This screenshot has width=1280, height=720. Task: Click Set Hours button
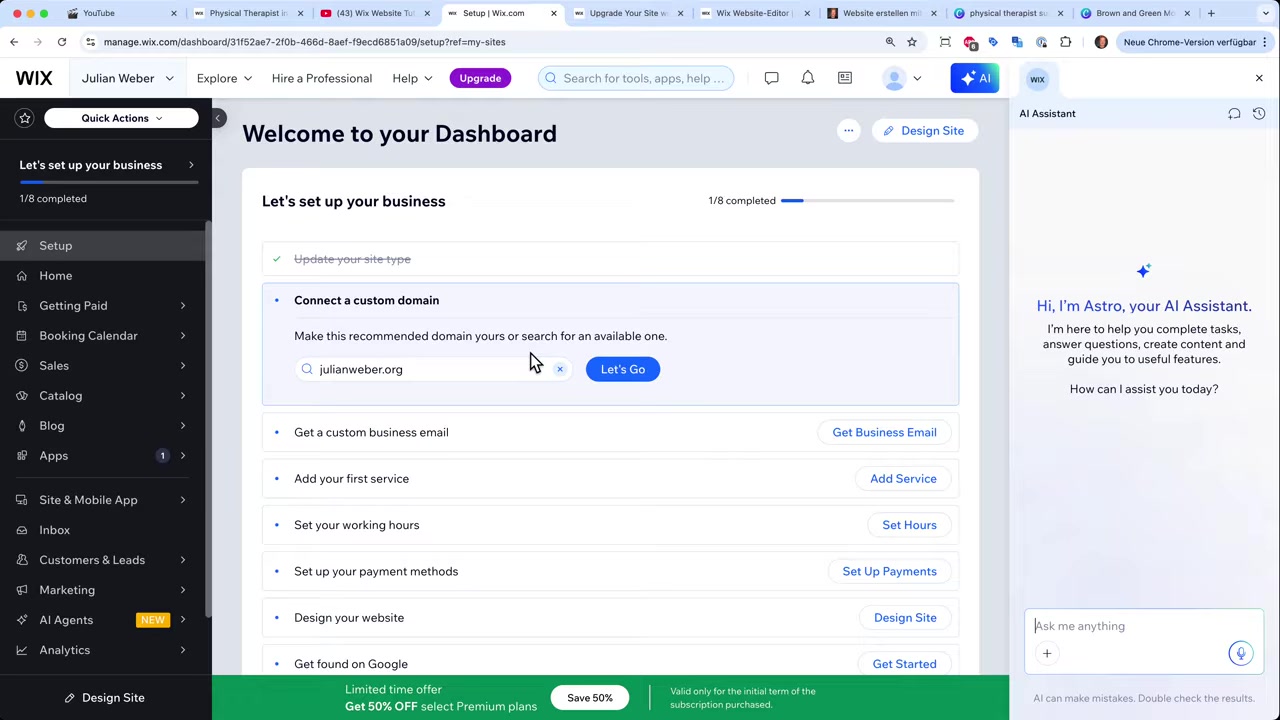[909, 525]
